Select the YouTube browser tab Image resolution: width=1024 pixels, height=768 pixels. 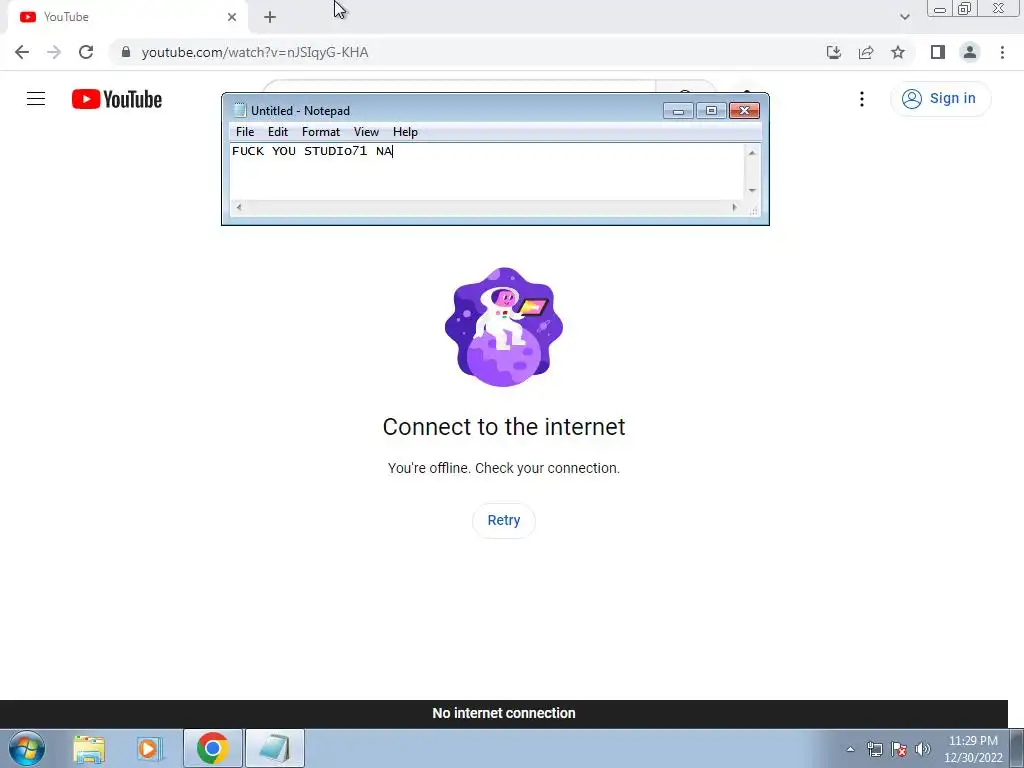127,17
